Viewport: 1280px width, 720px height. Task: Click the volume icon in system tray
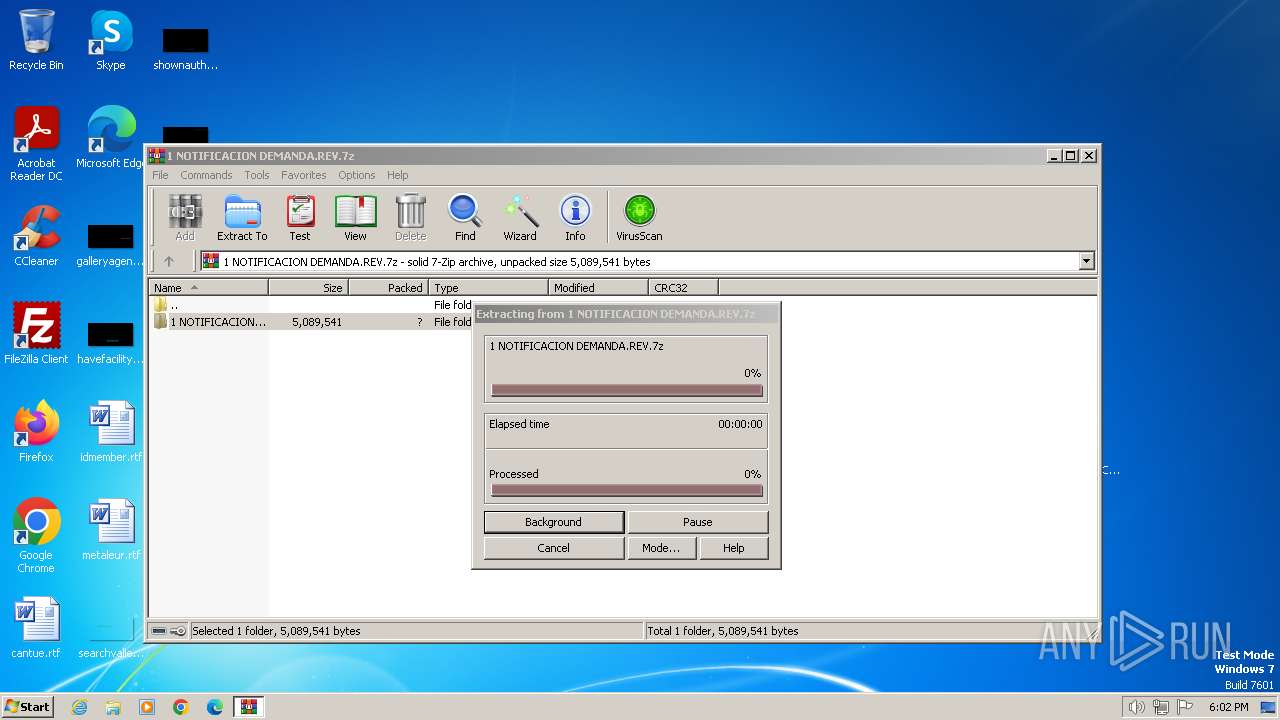click(x=1136, y=707)
